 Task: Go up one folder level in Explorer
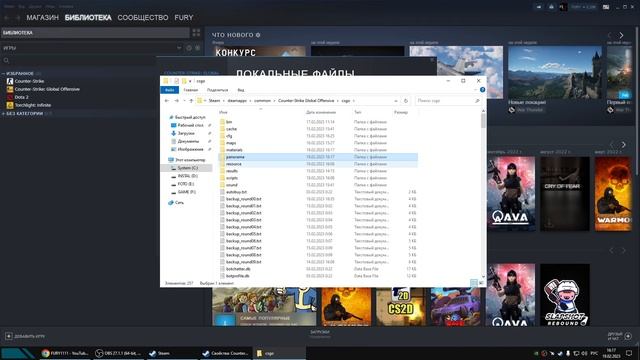click(x=191, y=100)
